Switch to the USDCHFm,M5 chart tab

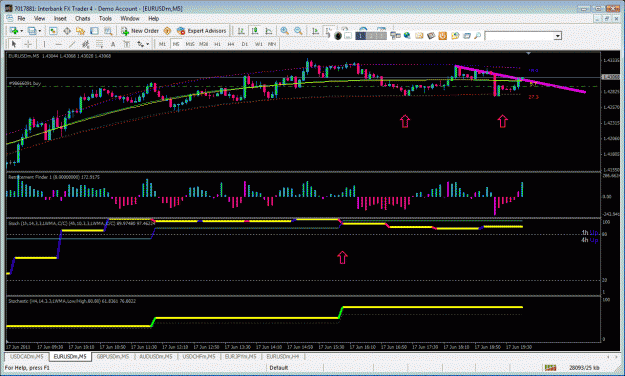click(x=199, y=356)
